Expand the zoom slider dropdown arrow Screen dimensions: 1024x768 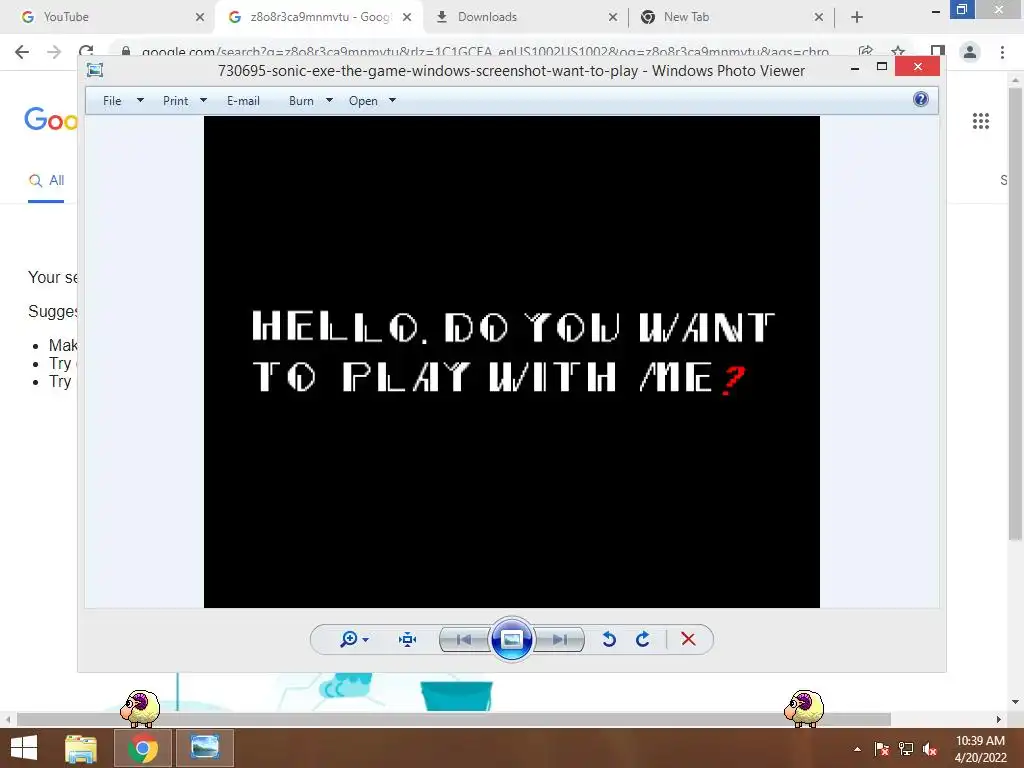(366, 639)
